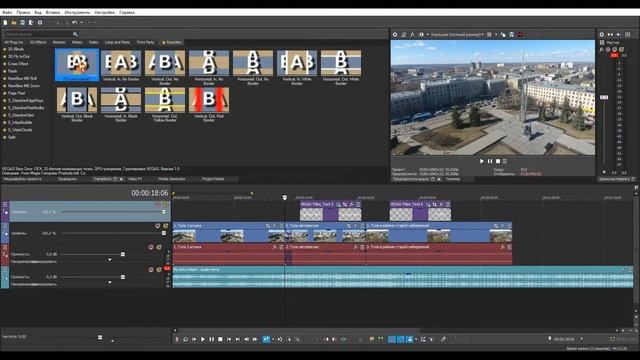Screen dimensions: 640x360
Task: Solo the second video track
Action: click(x=165, y=226)
